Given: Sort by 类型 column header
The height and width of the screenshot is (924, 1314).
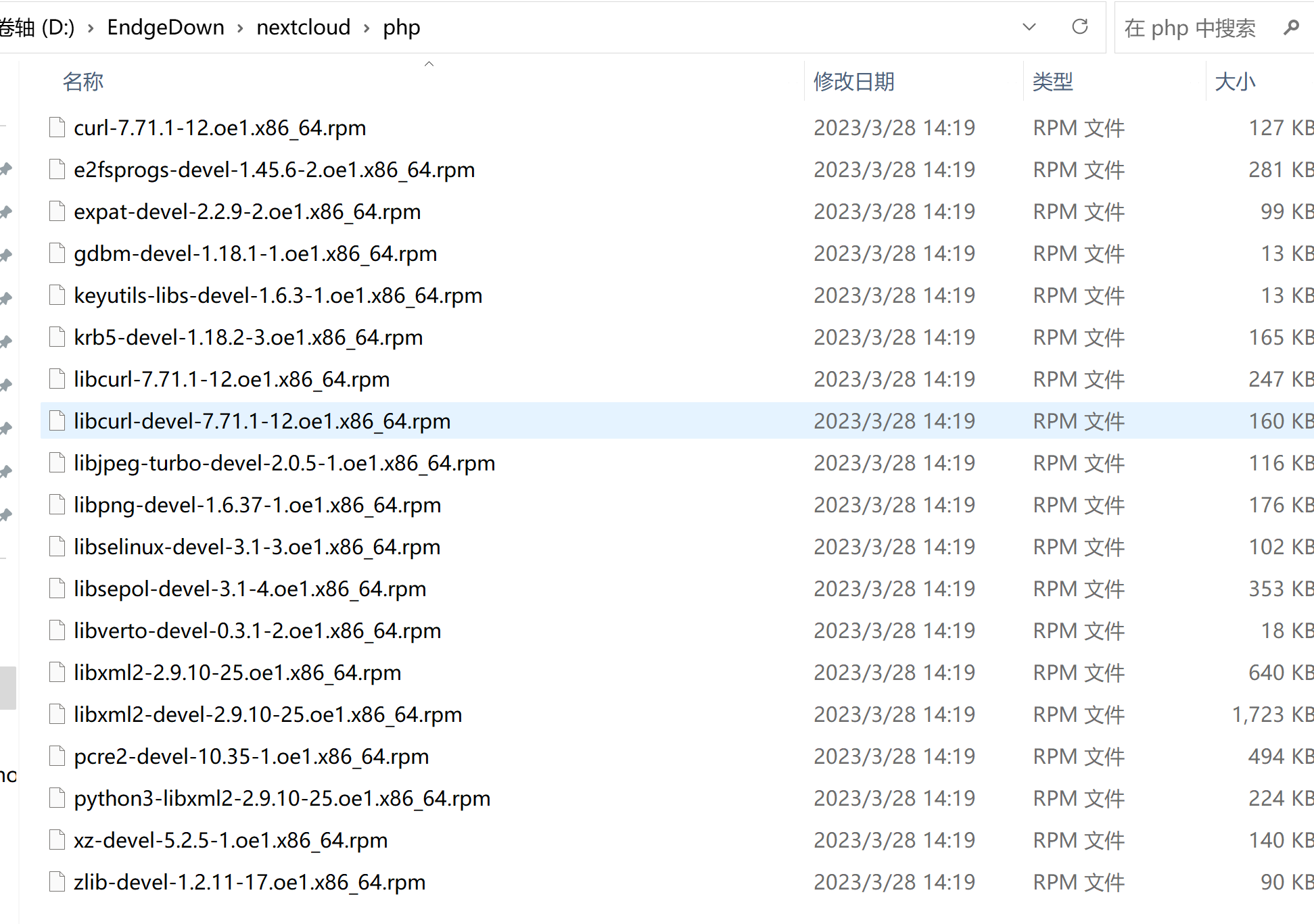Looking at the screenshot, I should 1053,82.
